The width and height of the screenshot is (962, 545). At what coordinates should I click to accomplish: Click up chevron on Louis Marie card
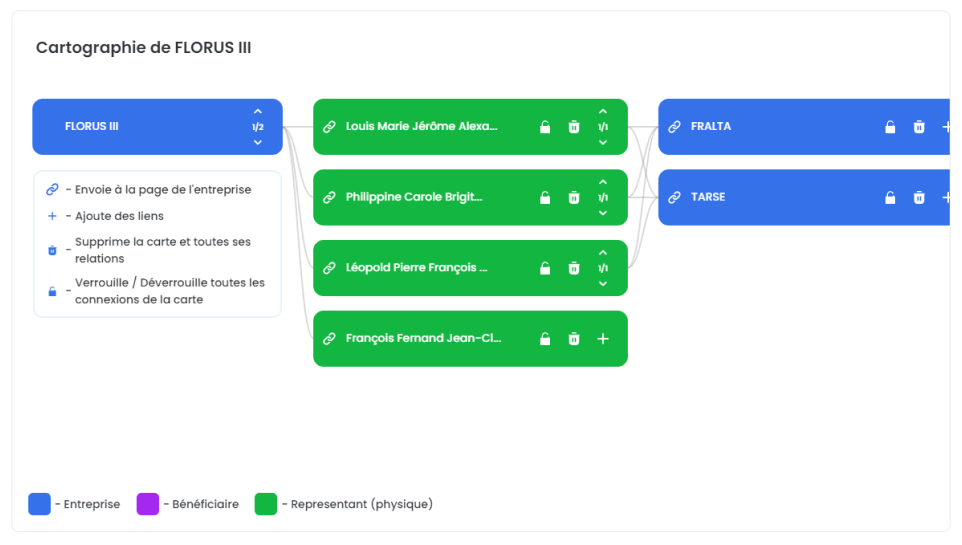click(x=603, y=112)
